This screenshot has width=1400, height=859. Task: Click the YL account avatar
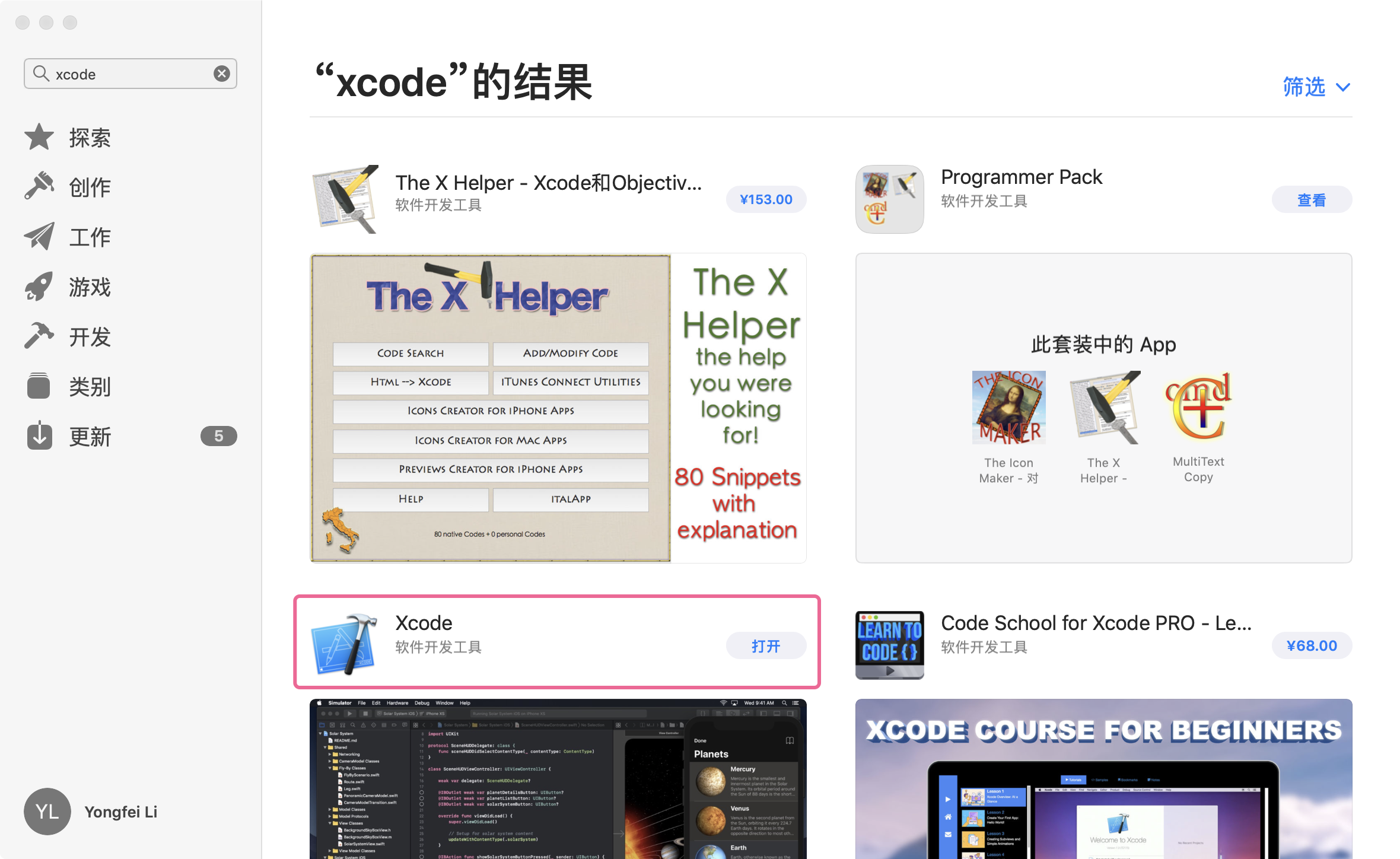pos(47,811)
